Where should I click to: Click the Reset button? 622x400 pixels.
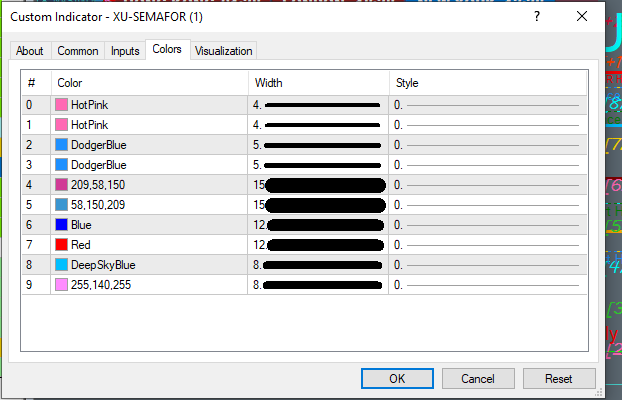(x=559, y=379)
